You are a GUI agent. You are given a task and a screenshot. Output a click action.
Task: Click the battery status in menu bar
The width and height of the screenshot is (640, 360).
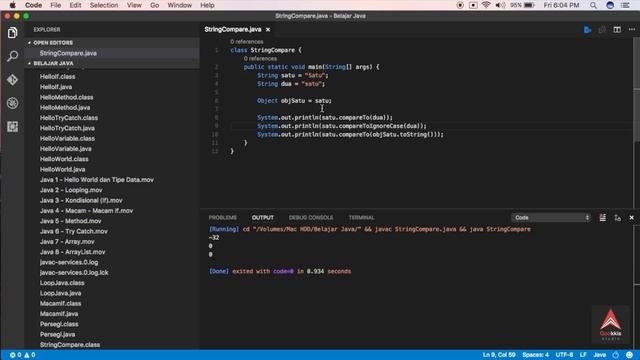click(x=522, y=5)
